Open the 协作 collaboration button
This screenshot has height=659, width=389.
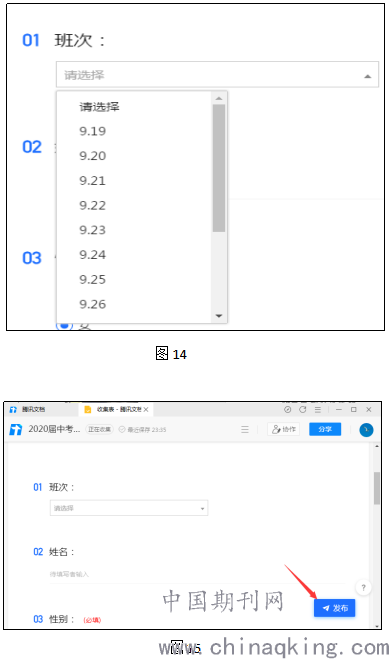[x=284, y=429]
